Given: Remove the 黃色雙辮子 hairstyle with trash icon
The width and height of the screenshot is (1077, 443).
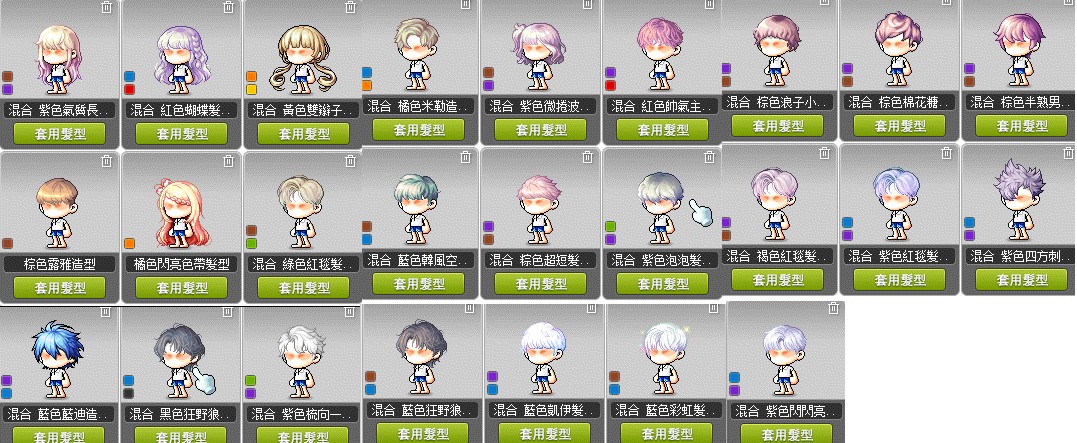Looking at the screenshot, I should pos(350,7).
